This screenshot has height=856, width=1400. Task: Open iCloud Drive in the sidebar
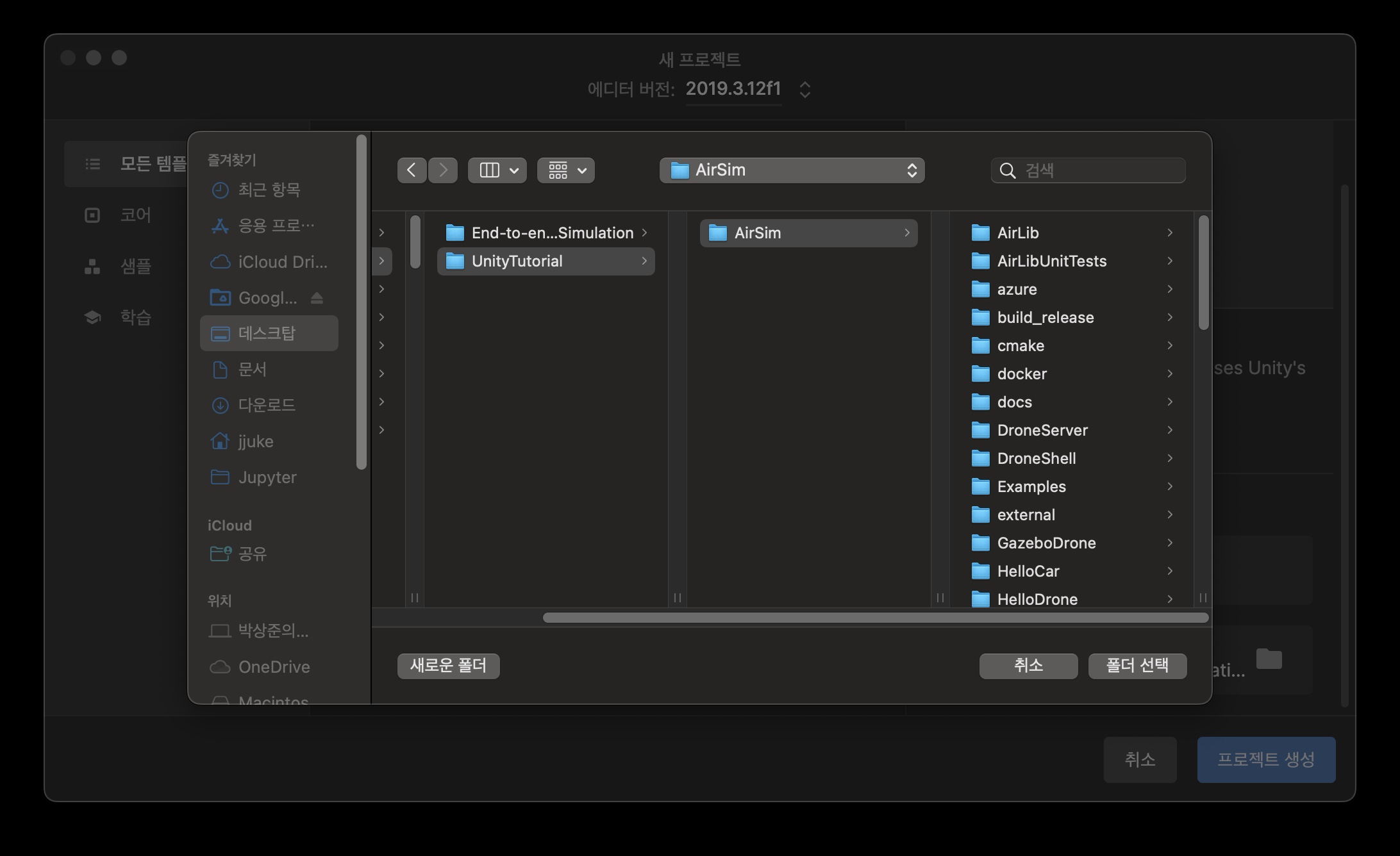269,262
